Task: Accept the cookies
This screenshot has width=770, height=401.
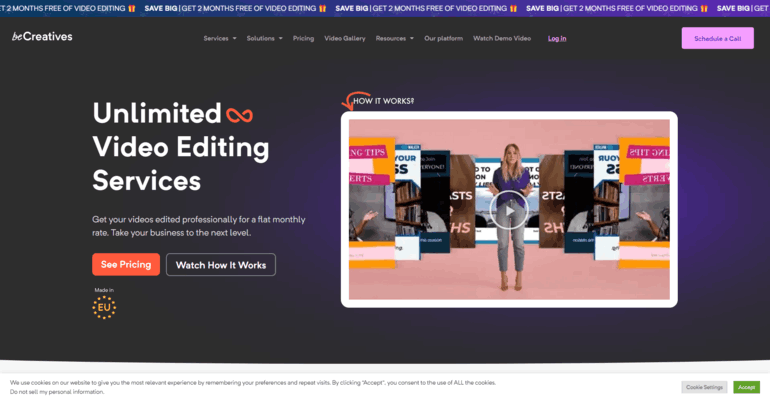Action: click(x=746, y=387)
